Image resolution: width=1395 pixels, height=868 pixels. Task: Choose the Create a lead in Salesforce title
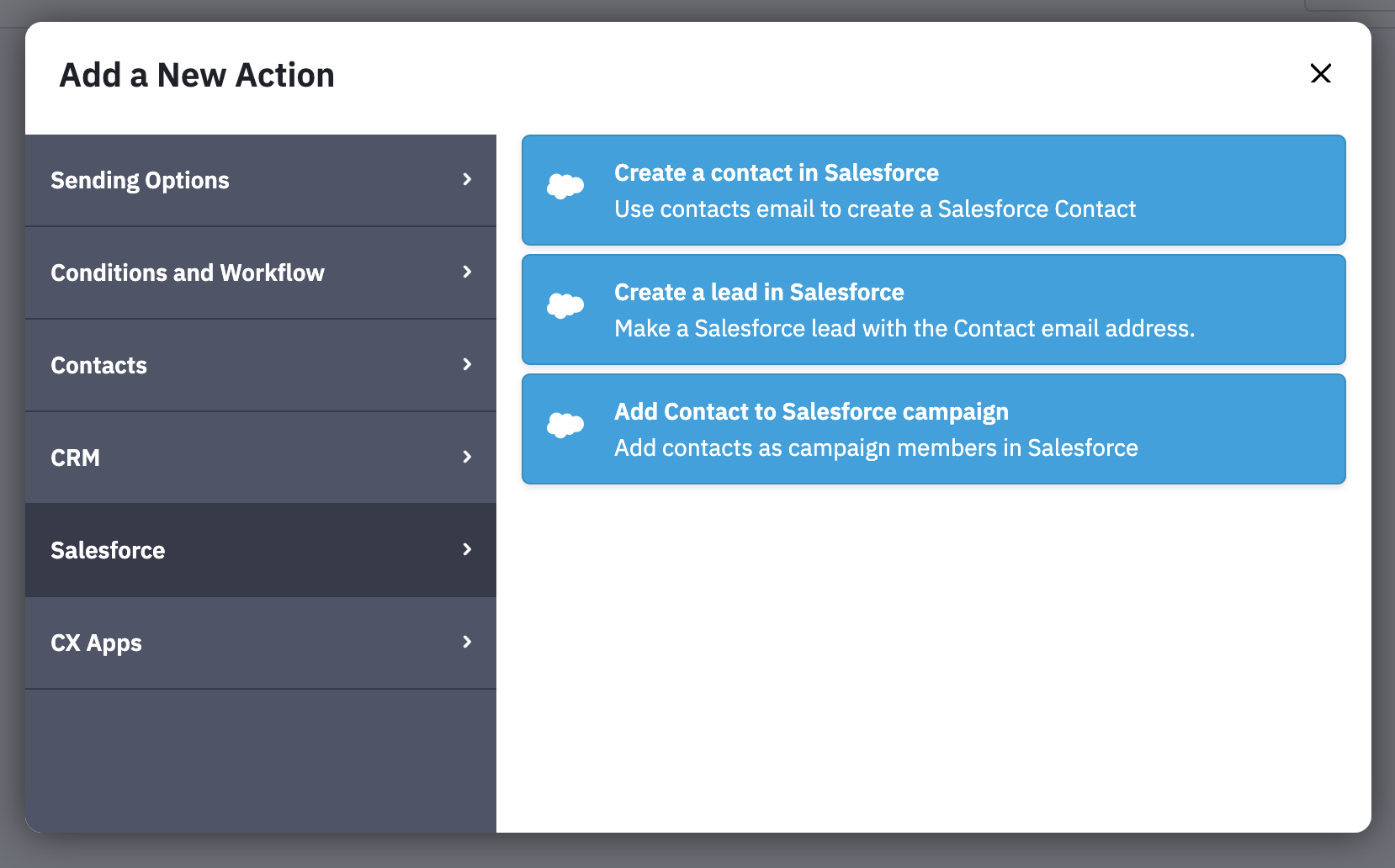tap(759, 293)
